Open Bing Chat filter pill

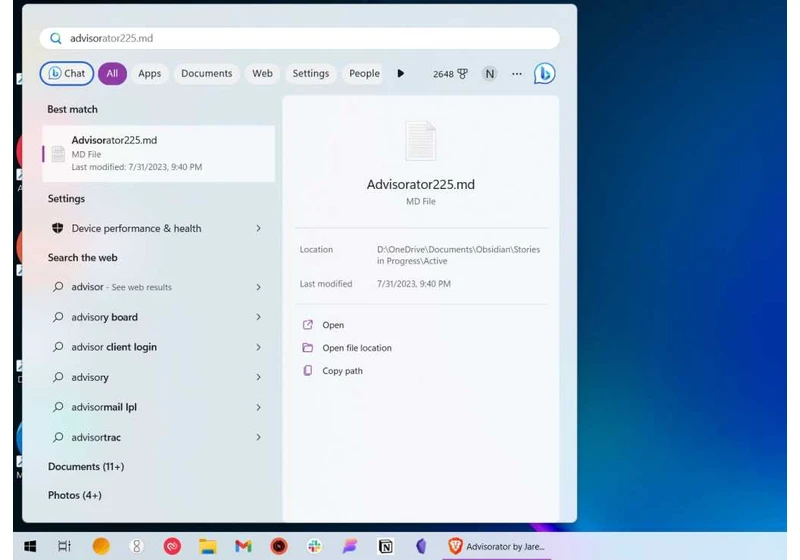tap(67, 73)
